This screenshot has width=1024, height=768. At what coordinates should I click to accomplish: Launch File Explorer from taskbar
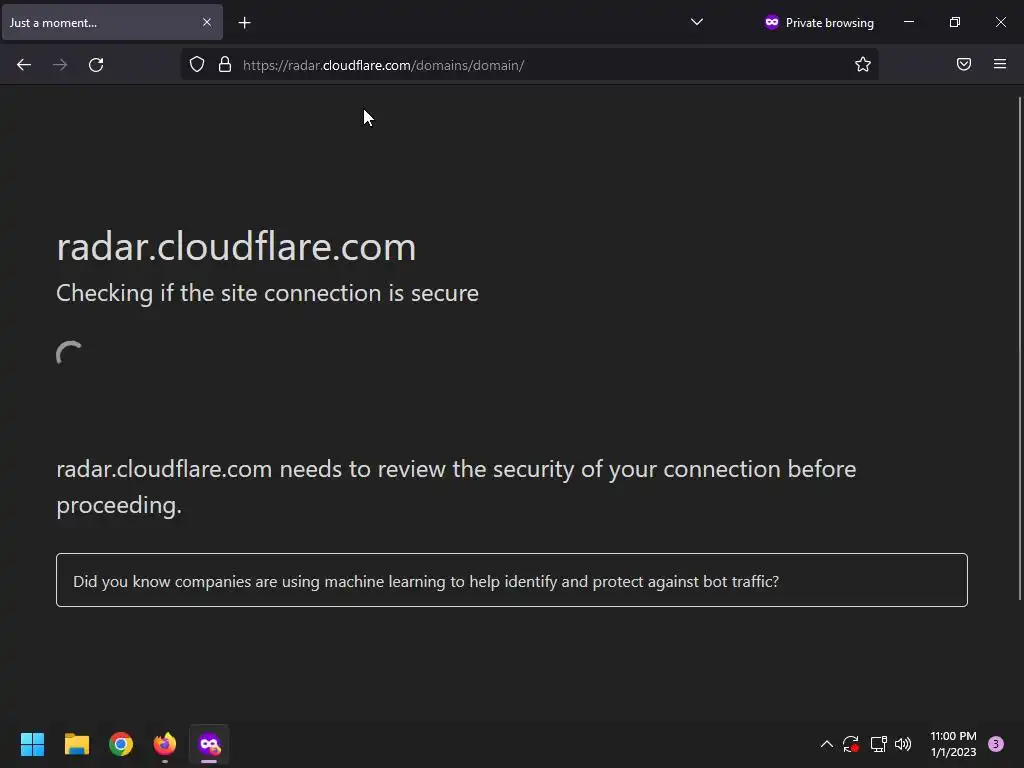pos(76,744)
